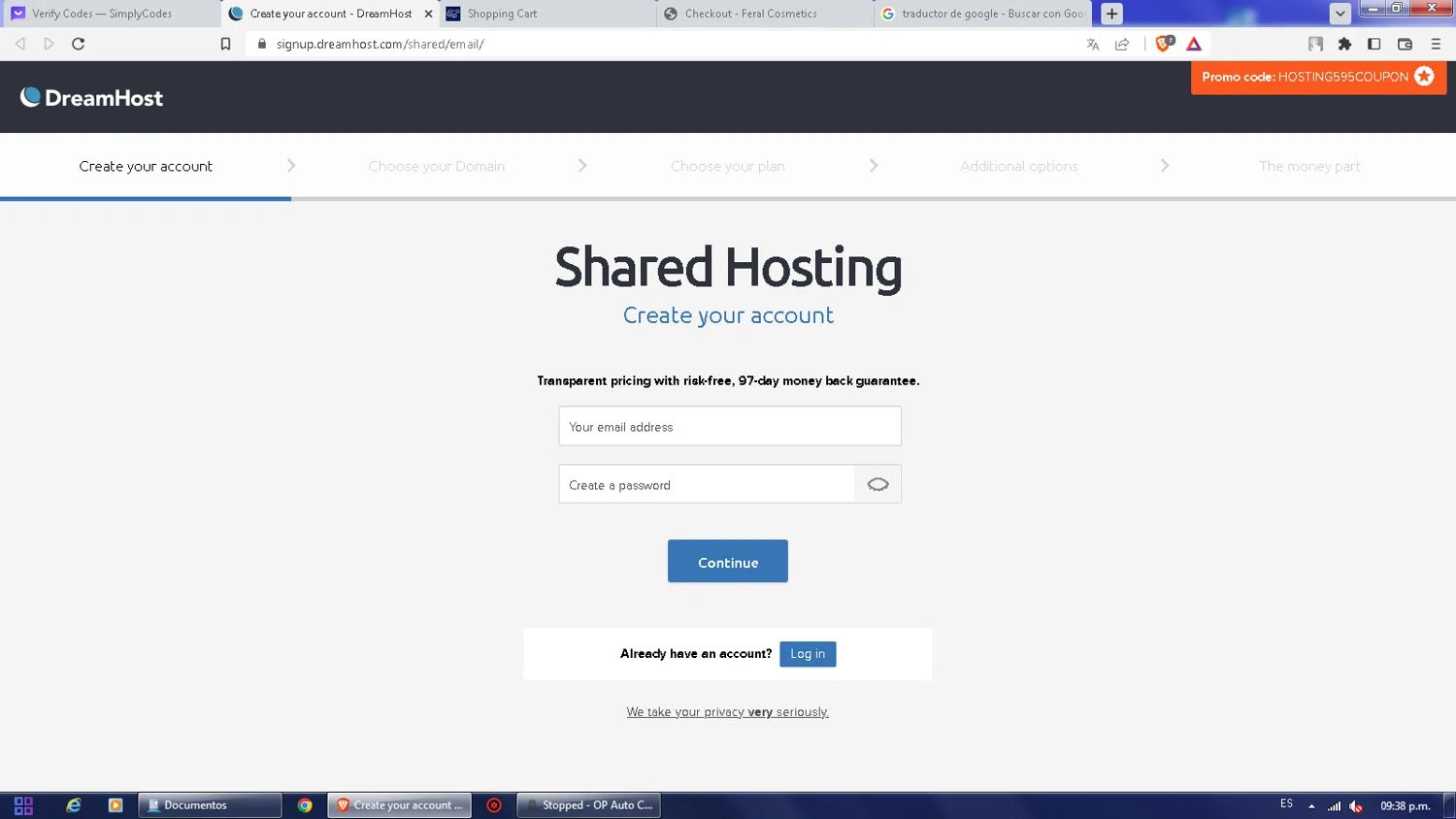Click the chevron after Create your account step
The width and height of the screenshot is (1456, 819).
[291, 166]
